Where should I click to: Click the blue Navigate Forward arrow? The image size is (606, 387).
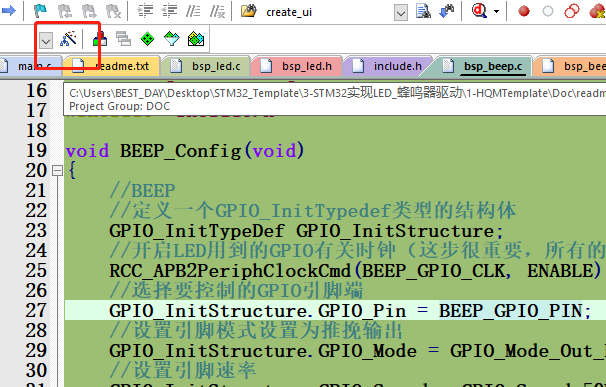[9, 11]
